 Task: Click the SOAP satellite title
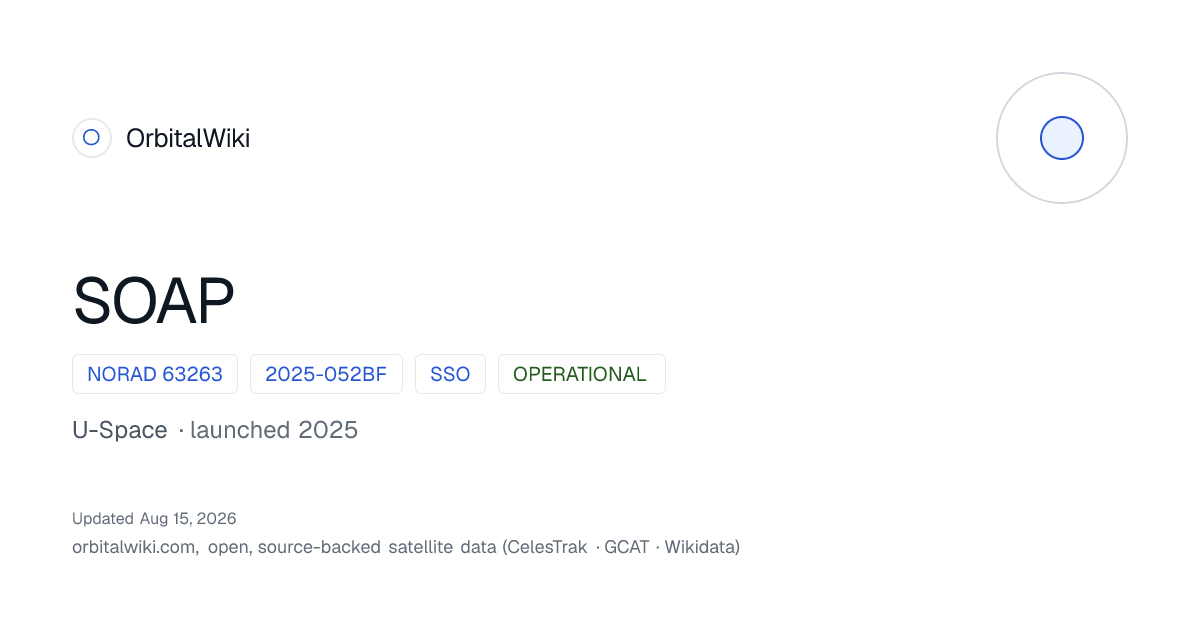point(154,301)
